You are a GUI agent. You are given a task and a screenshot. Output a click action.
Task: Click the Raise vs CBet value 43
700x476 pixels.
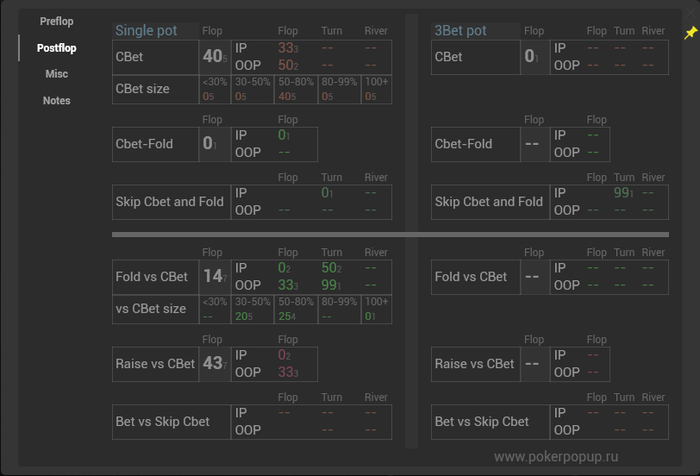click(x=215, y=364)
